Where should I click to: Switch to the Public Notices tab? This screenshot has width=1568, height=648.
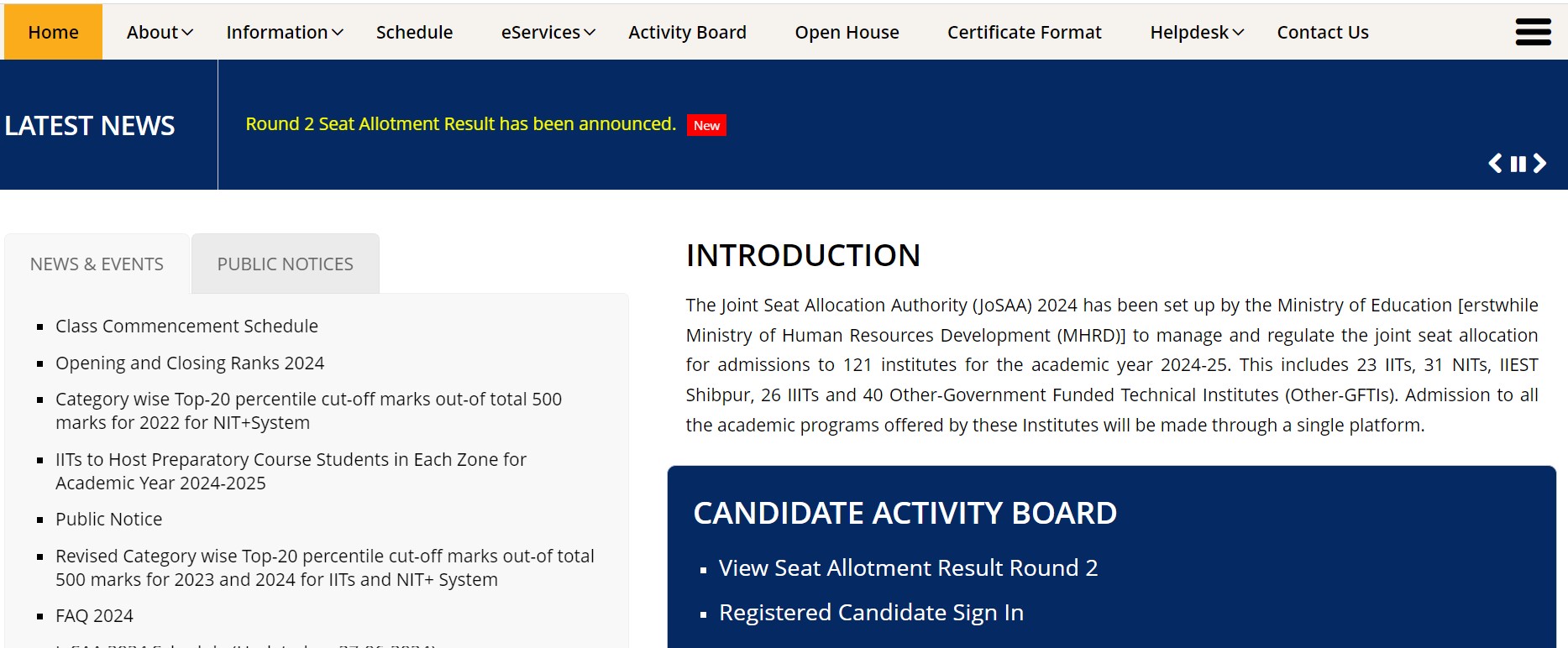pyautogui.click(x=286, y=264)
